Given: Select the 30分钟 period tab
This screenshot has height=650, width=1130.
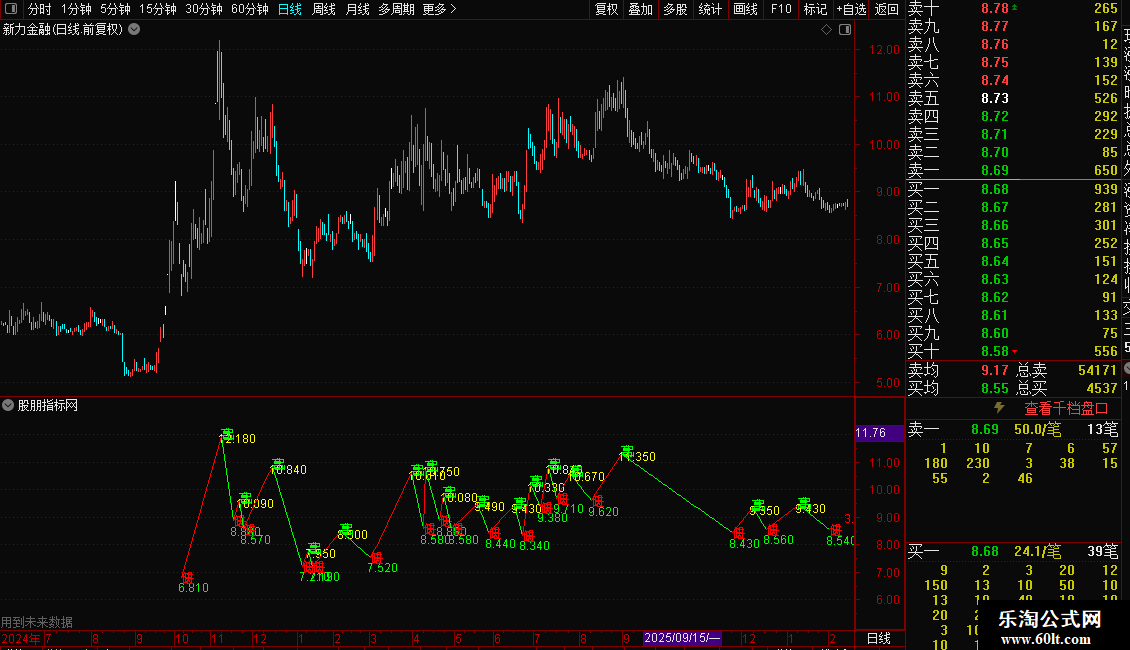Looking at the screenshot, I should pyautogui.click(x=204, y=9).
